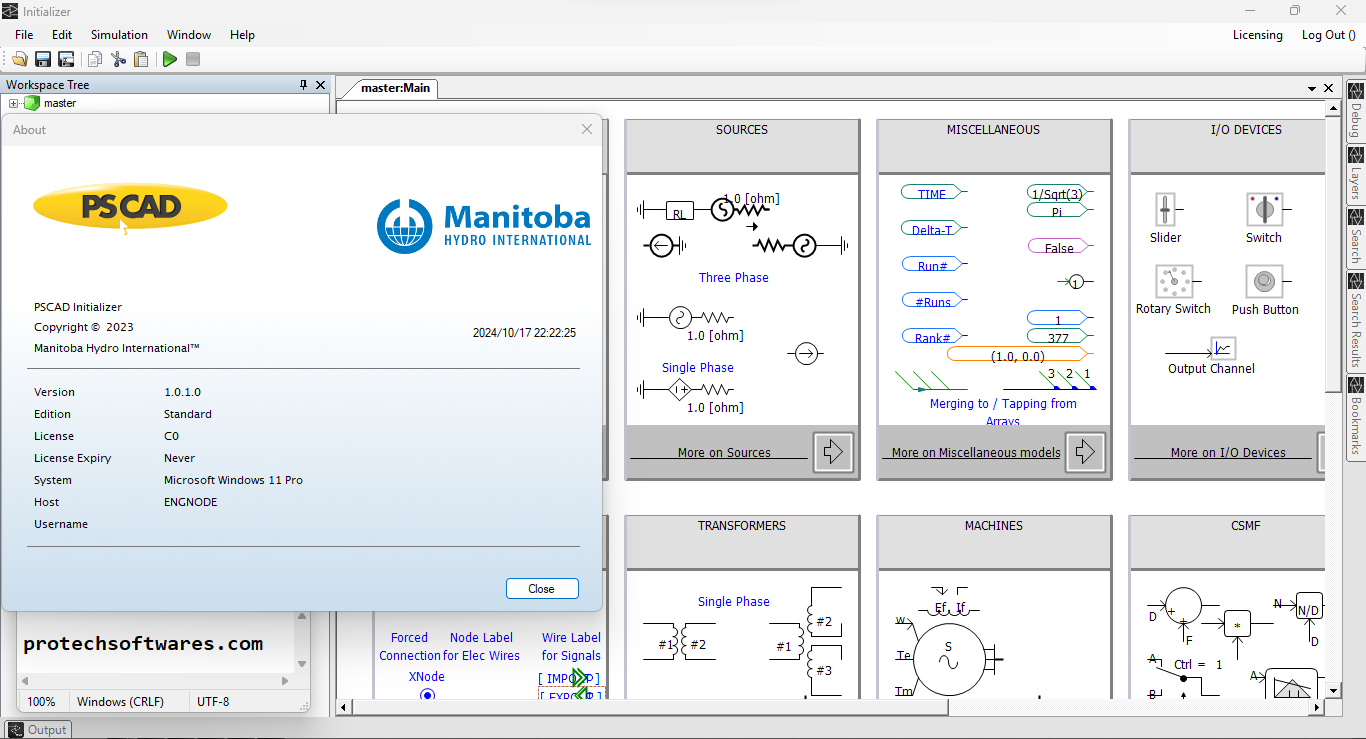Viewport: 1366px width, 739px height.
Task: Select the Switch I/O device component
Action: click(x=1264, y=210)
